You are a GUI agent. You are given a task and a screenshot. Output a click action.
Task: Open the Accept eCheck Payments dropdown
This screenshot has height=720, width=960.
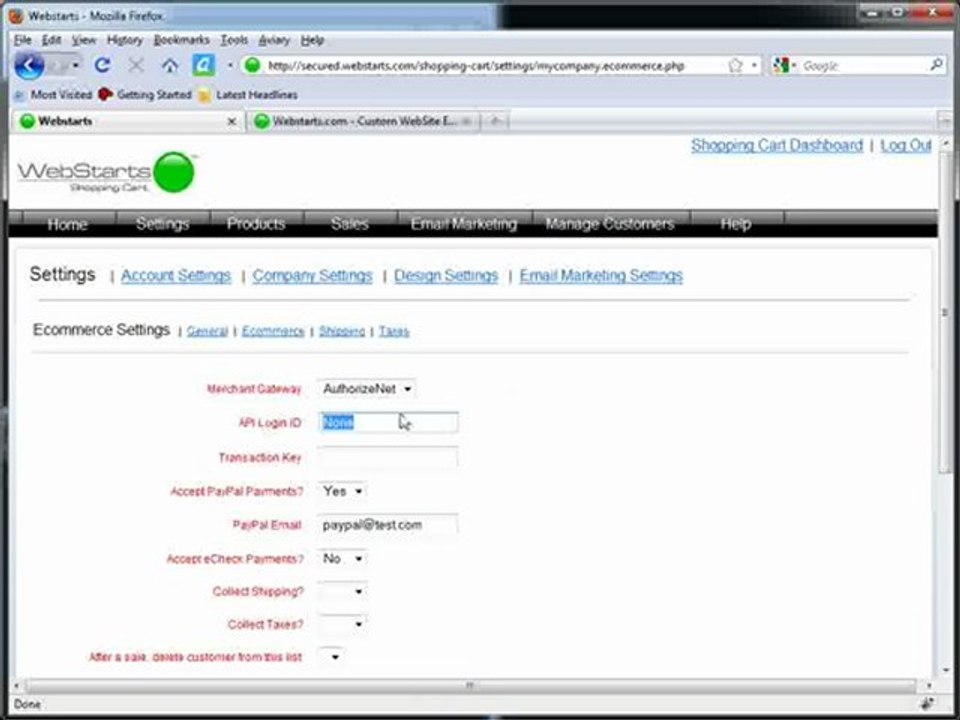click(x=342, y=558)
